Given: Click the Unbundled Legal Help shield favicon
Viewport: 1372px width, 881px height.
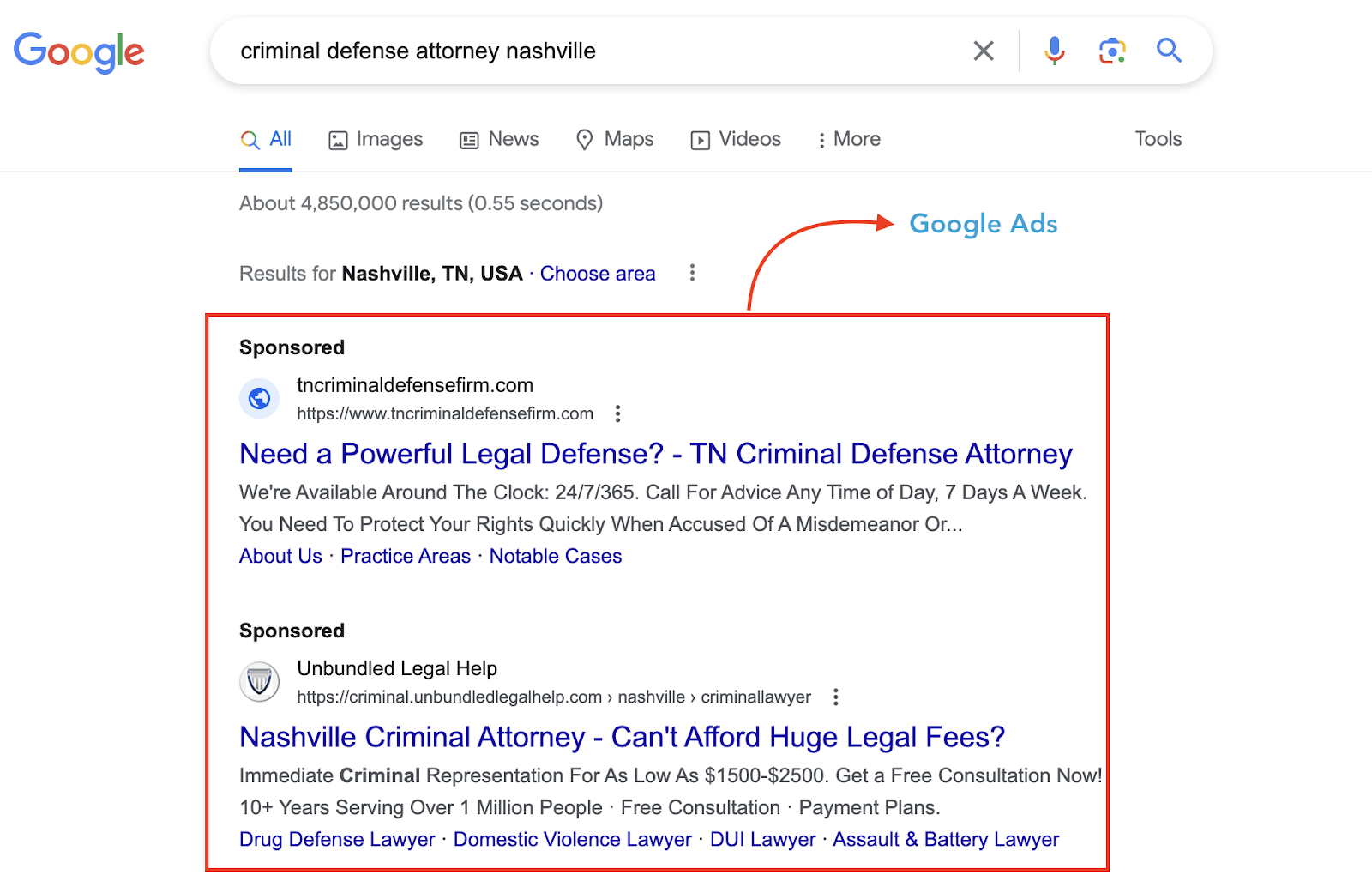Looking at the screenshot, I should click(x=259, y=682).
